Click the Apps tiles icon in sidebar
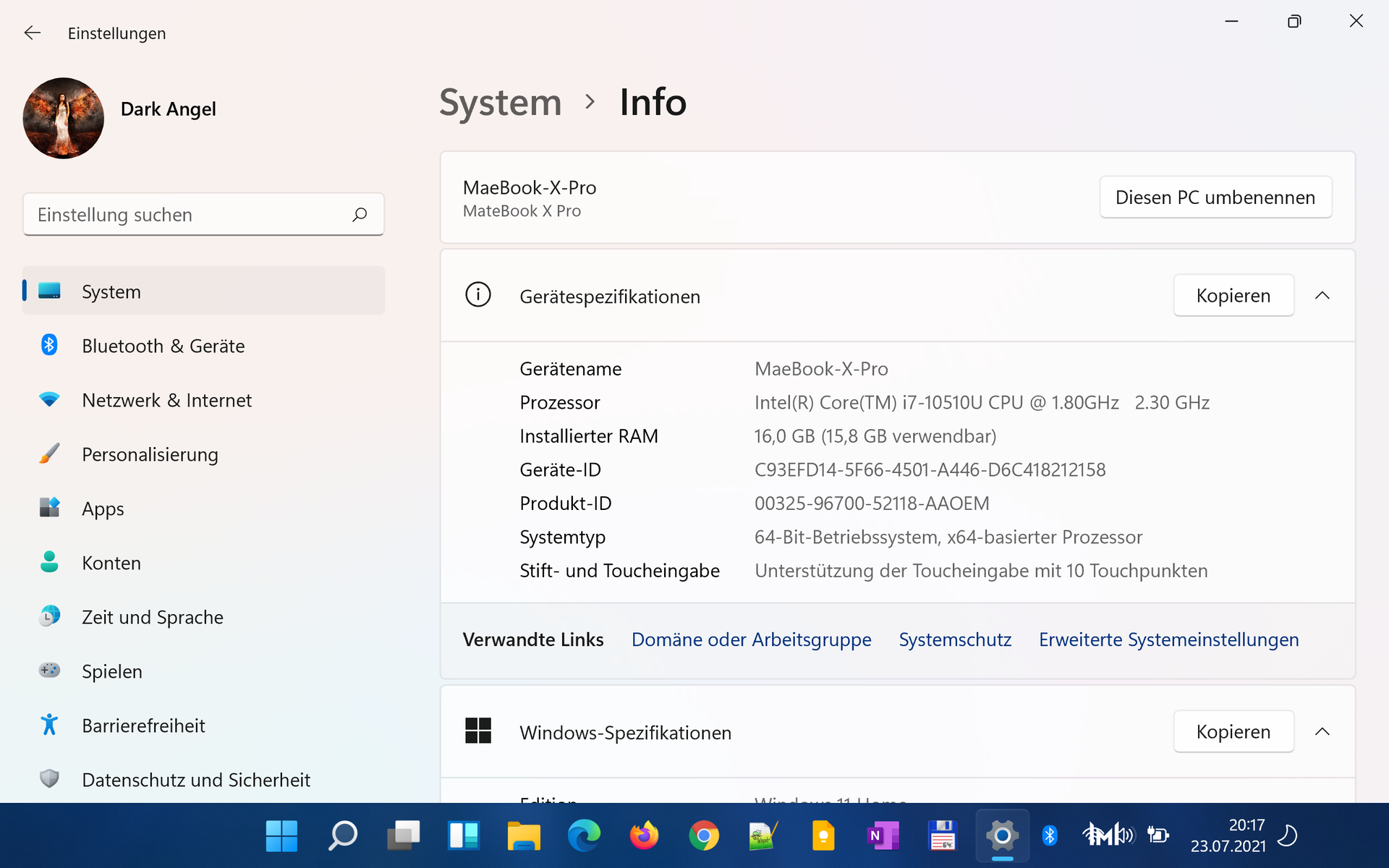The height and width of the screenshot is (868, 1389). click(49, 507)
